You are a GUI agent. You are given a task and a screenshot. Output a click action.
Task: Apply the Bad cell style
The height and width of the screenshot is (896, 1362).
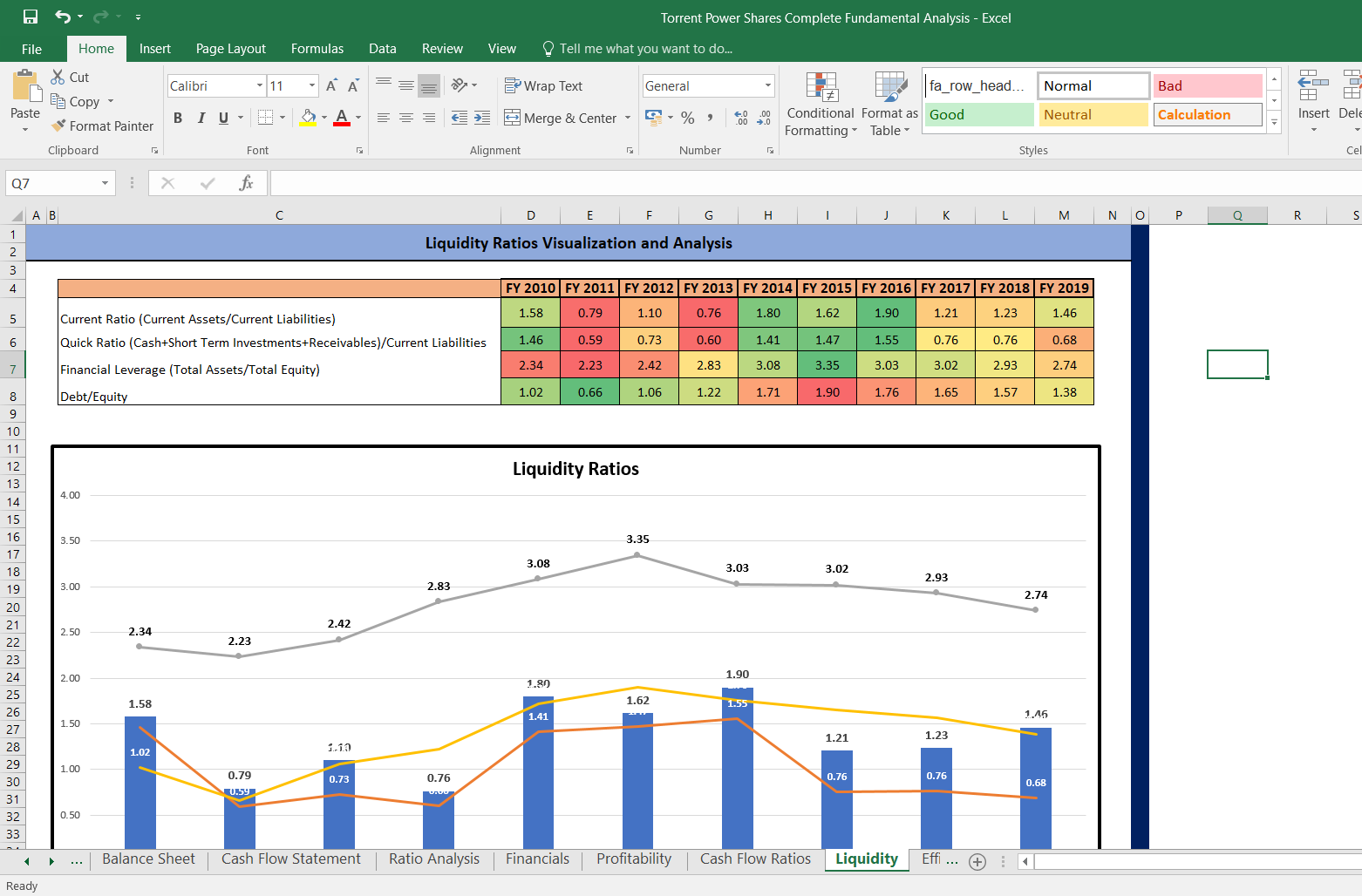pos(1208,85)
